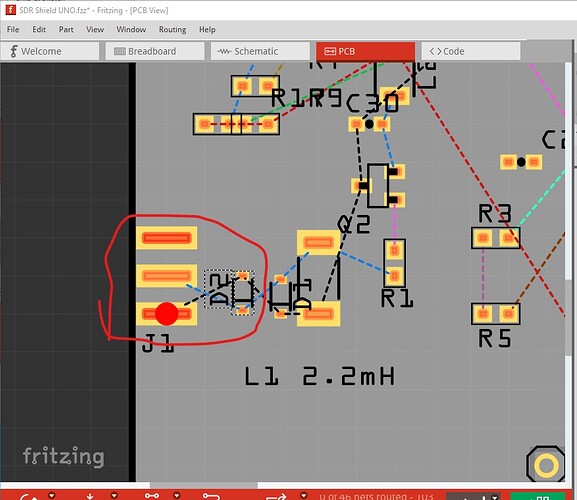Image resolution: width=577 pixels, height=500 pixels.
Task: Switch to the Welcome tab
Action: coord(50,51)
